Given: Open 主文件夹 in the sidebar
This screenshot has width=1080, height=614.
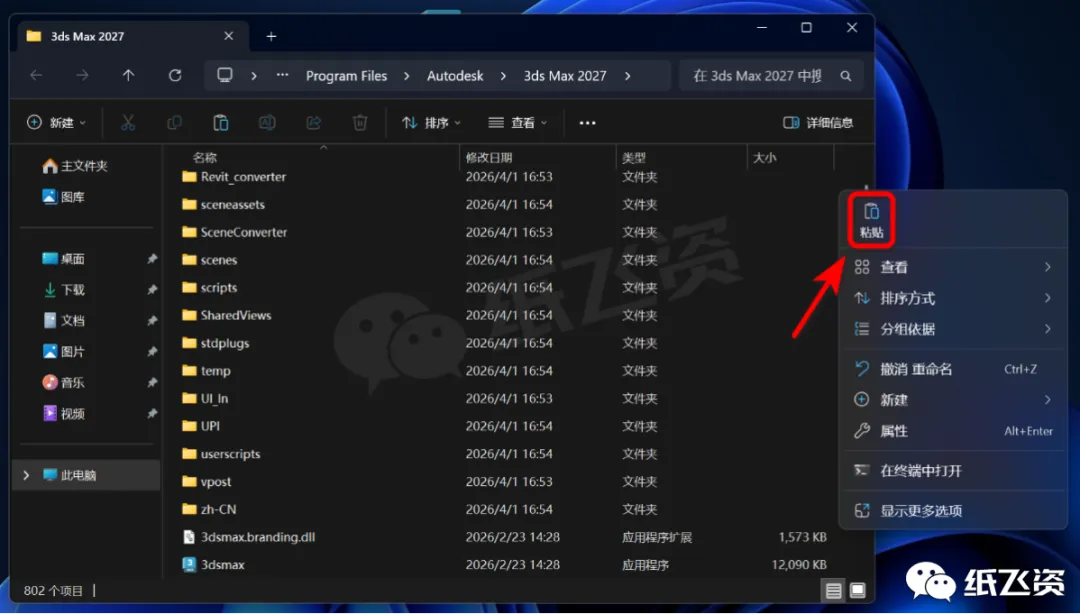Looking at the screenshot, I should tap(75, 165).
